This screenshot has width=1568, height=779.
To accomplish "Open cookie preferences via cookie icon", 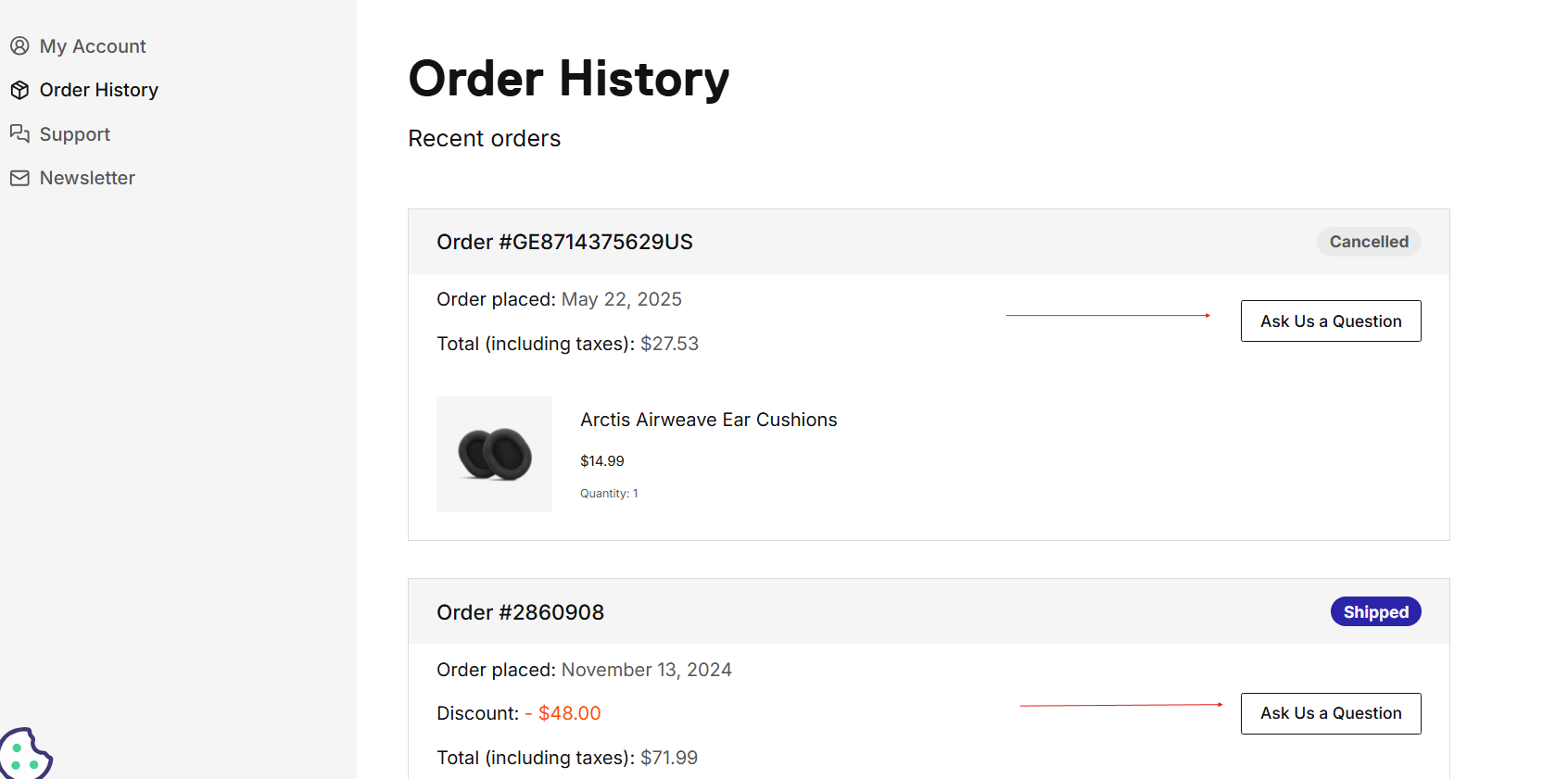I will click(25, 754).
